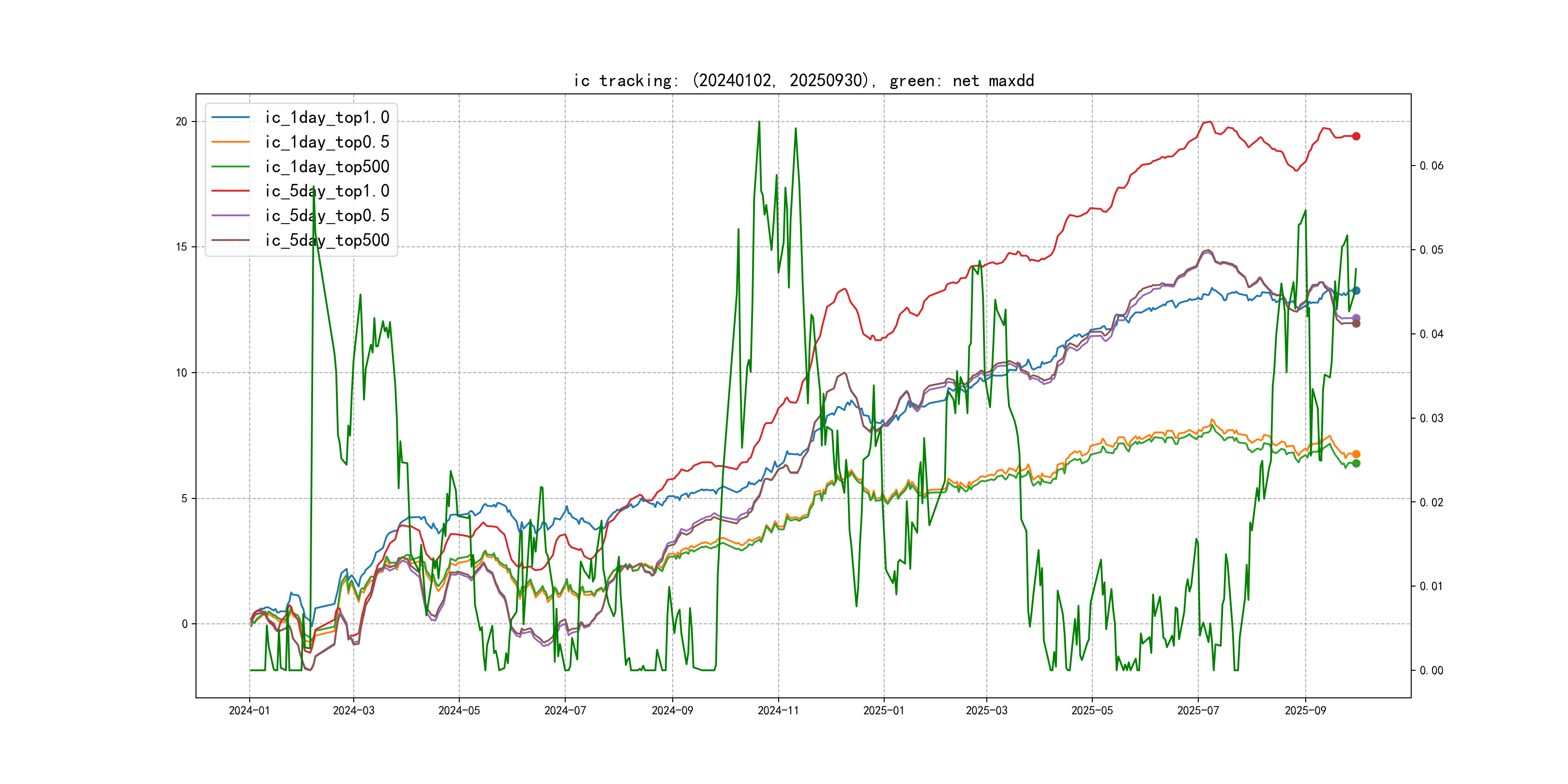
Task: Click the ic_5day_top1.0 legend label
Action: point(327,191)
